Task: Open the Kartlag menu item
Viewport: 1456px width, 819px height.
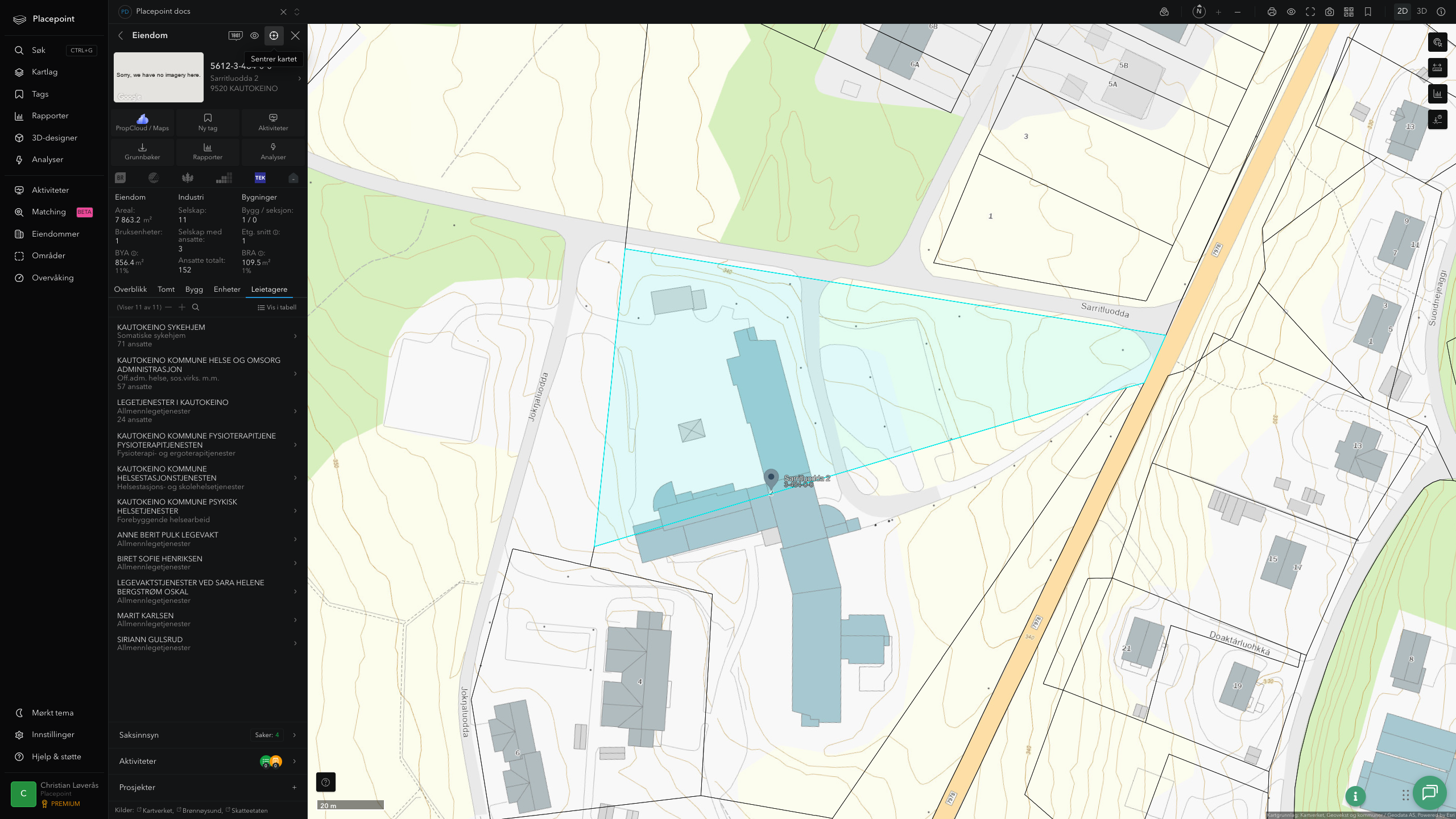Action: (x=45, y=72)
